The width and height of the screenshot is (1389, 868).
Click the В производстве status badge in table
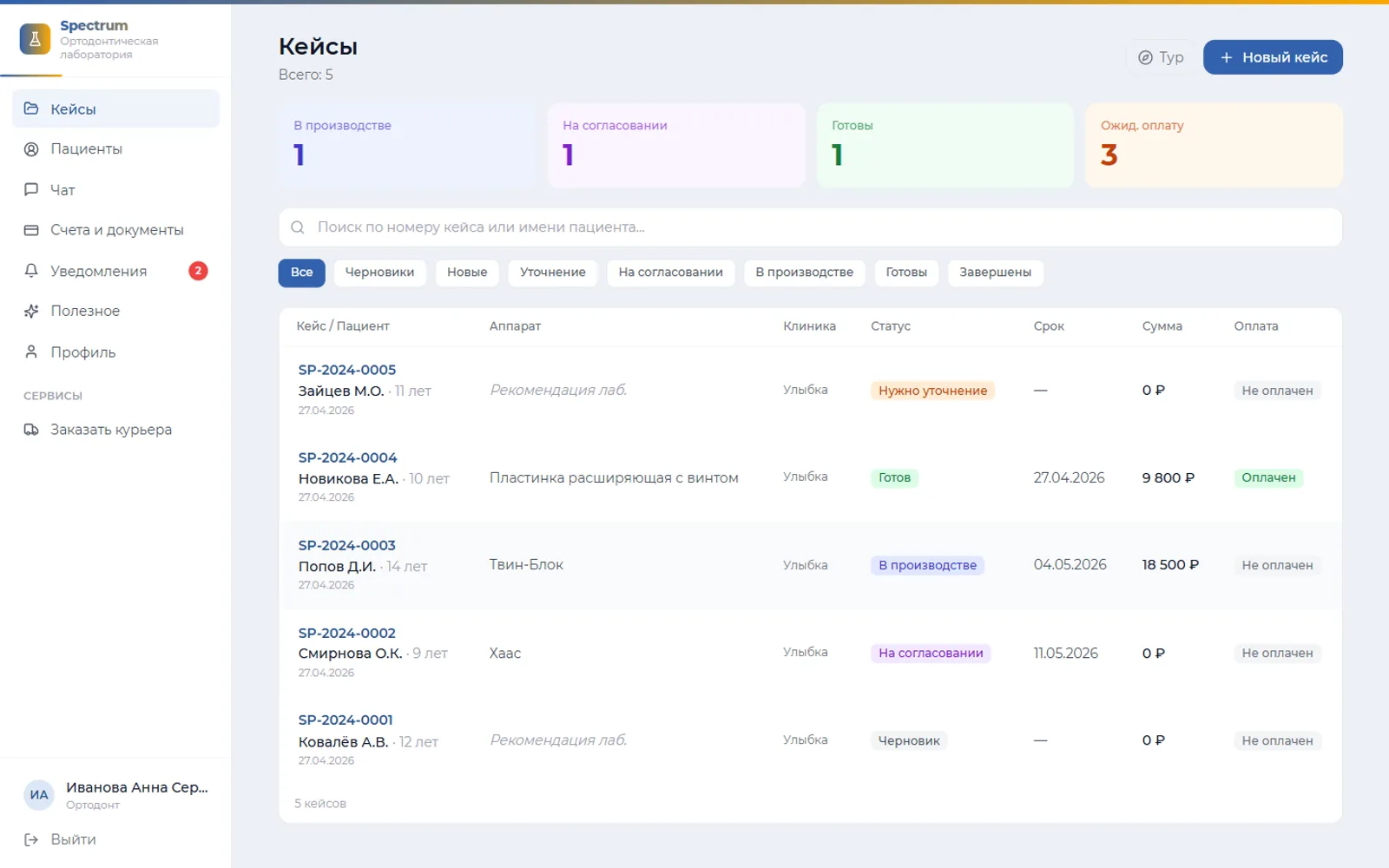tap(927, 565)
